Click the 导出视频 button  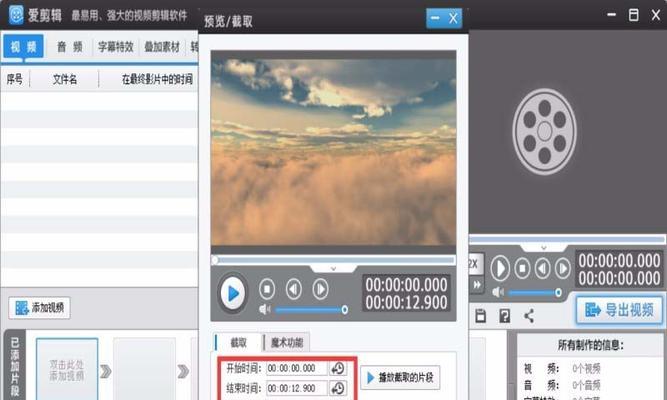[619, 310]
